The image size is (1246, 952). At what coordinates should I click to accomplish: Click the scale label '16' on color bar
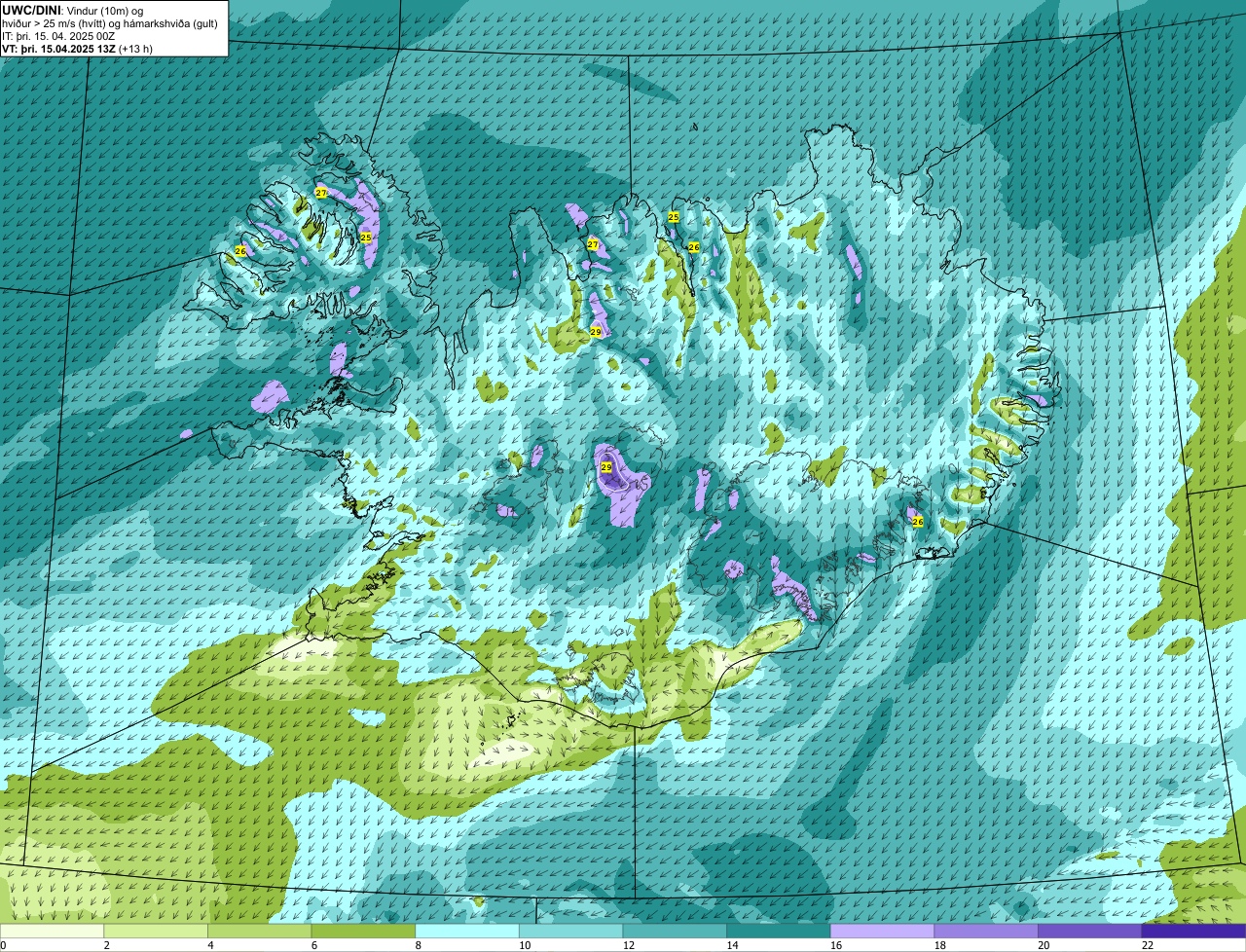(x=836, y=945)
